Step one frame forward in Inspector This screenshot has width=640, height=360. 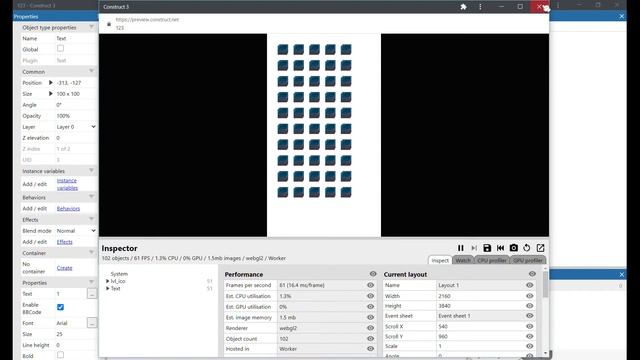tap(474, 248)
